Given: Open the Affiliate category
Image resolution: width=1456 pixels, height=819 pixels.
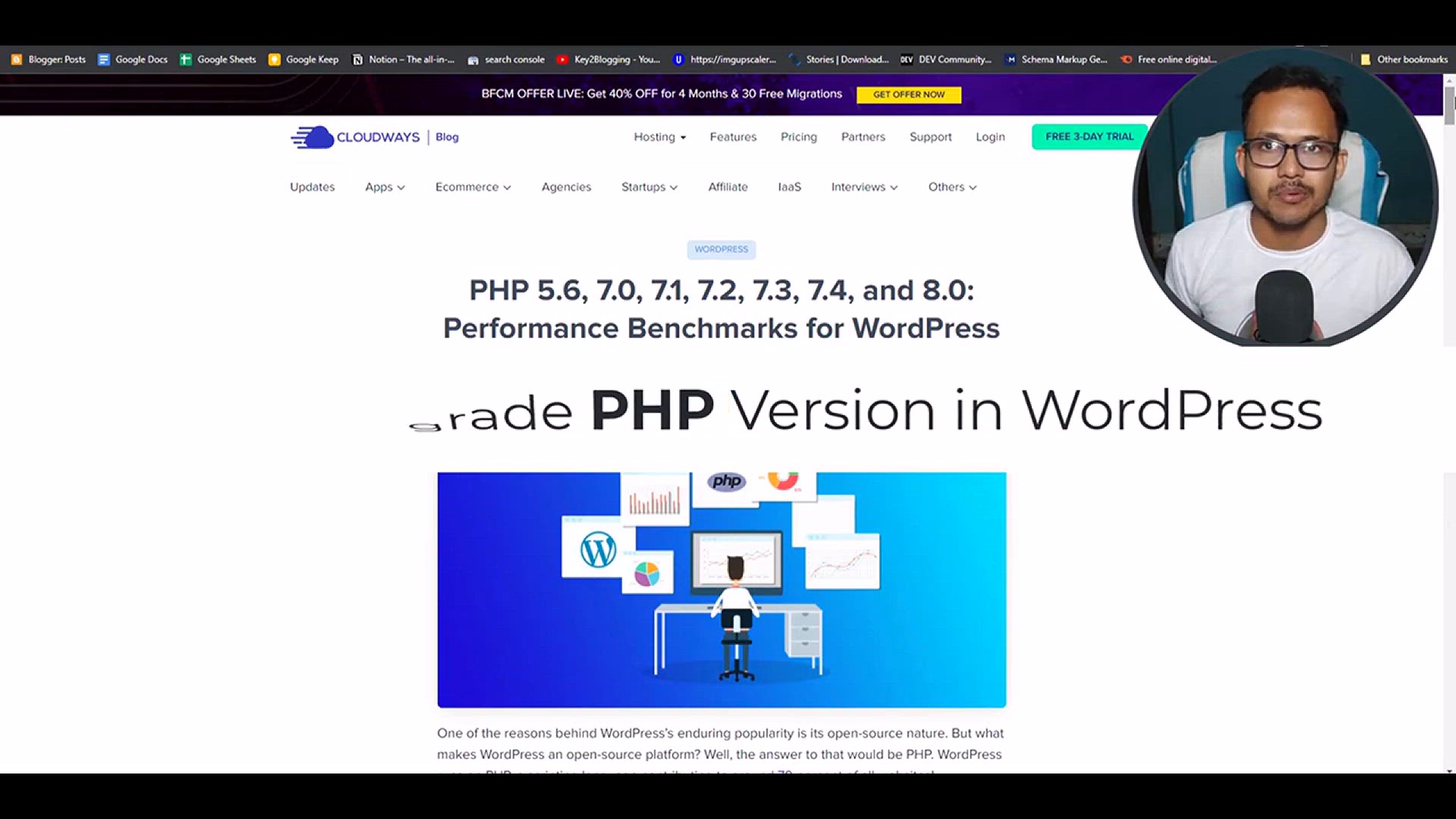Looking at the screenshot, I should (x=727, y=187).
